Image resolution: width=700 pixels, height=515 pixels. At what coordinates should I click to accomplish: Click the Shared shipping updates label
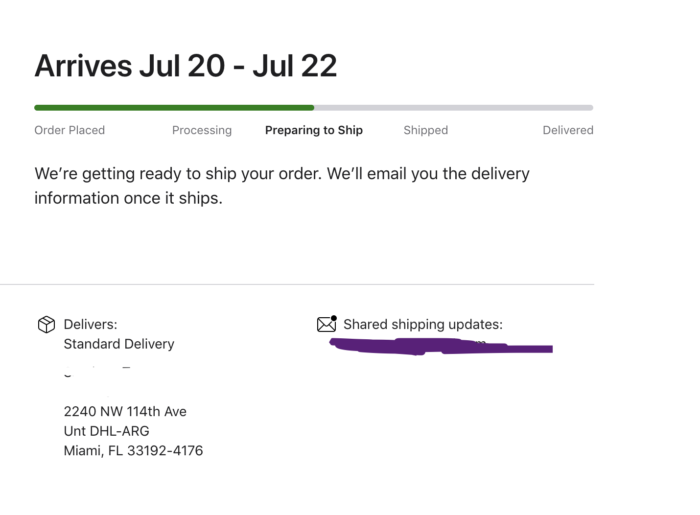coord(423,324)
